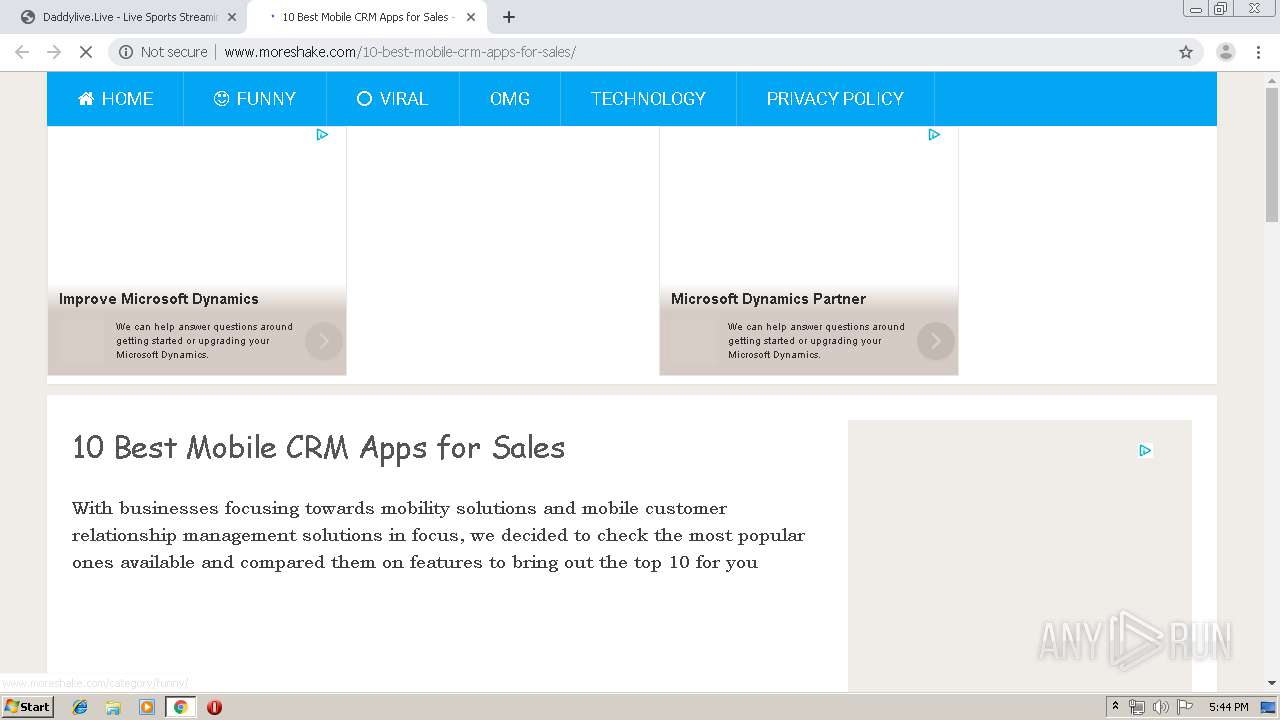
Task: Open Windows Media Player taskbar icon
Action: 146,707
